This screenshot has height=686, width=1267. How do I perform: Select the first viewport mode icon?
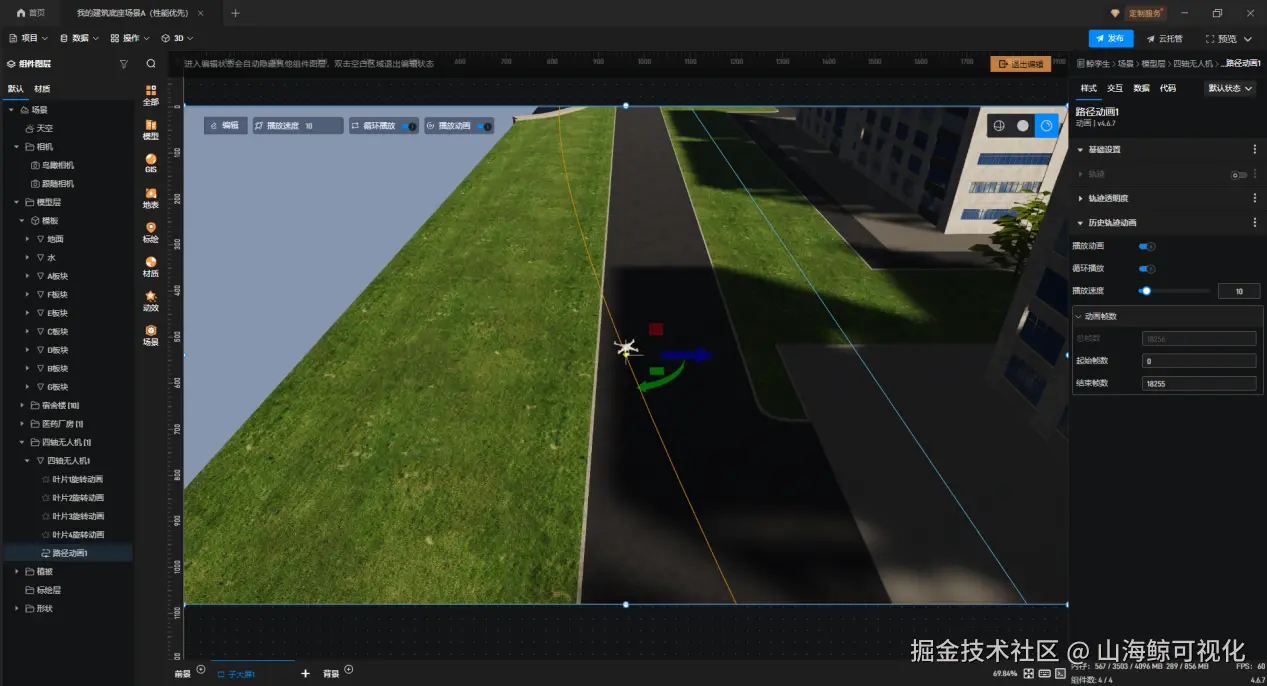[999, 126]
